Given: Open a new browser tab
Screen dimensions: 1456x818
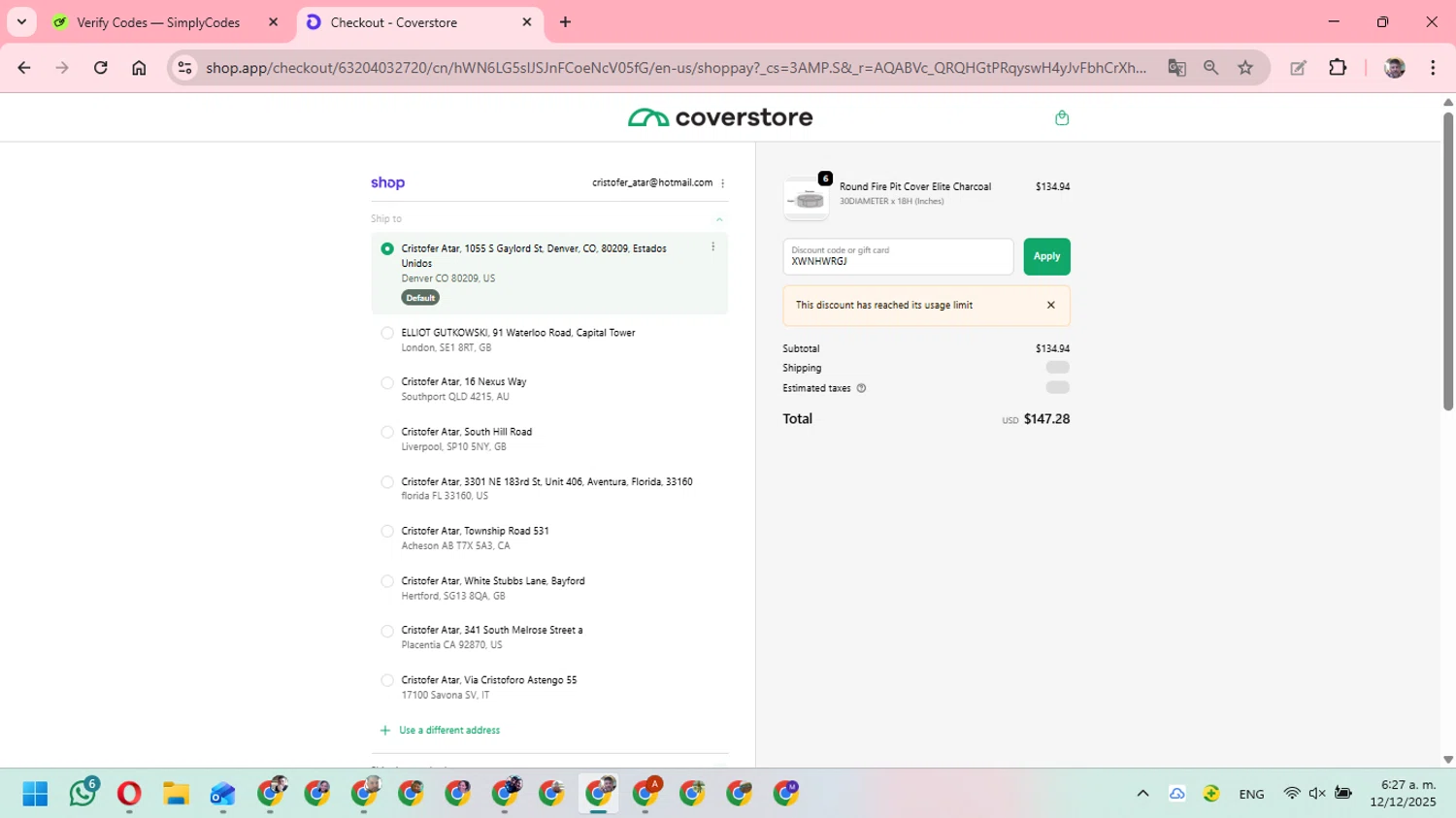Looking at the screenshot, I should 565,21.
